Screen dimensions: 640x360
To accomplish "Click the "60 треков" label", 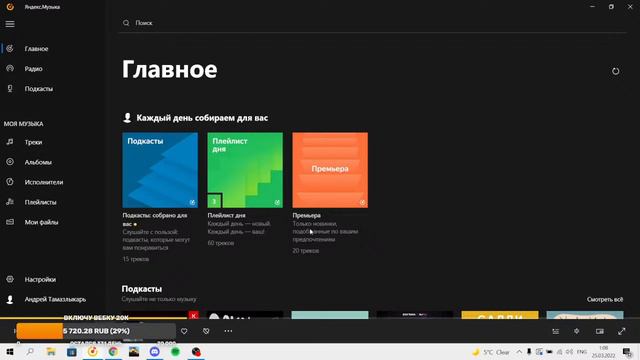I will [x=221, y=243].
